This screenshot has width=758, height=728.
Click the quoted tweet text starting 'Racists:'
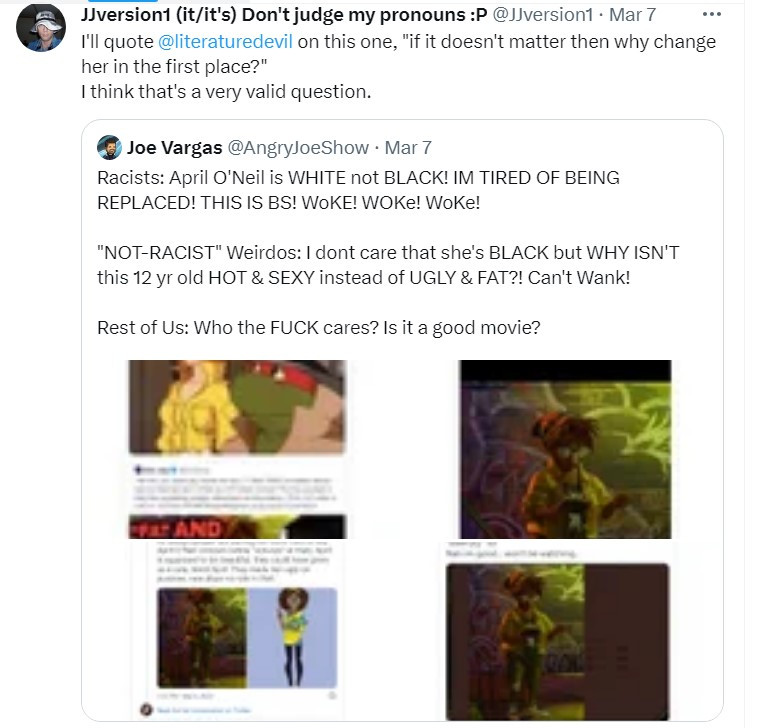(x=358, y=190)
